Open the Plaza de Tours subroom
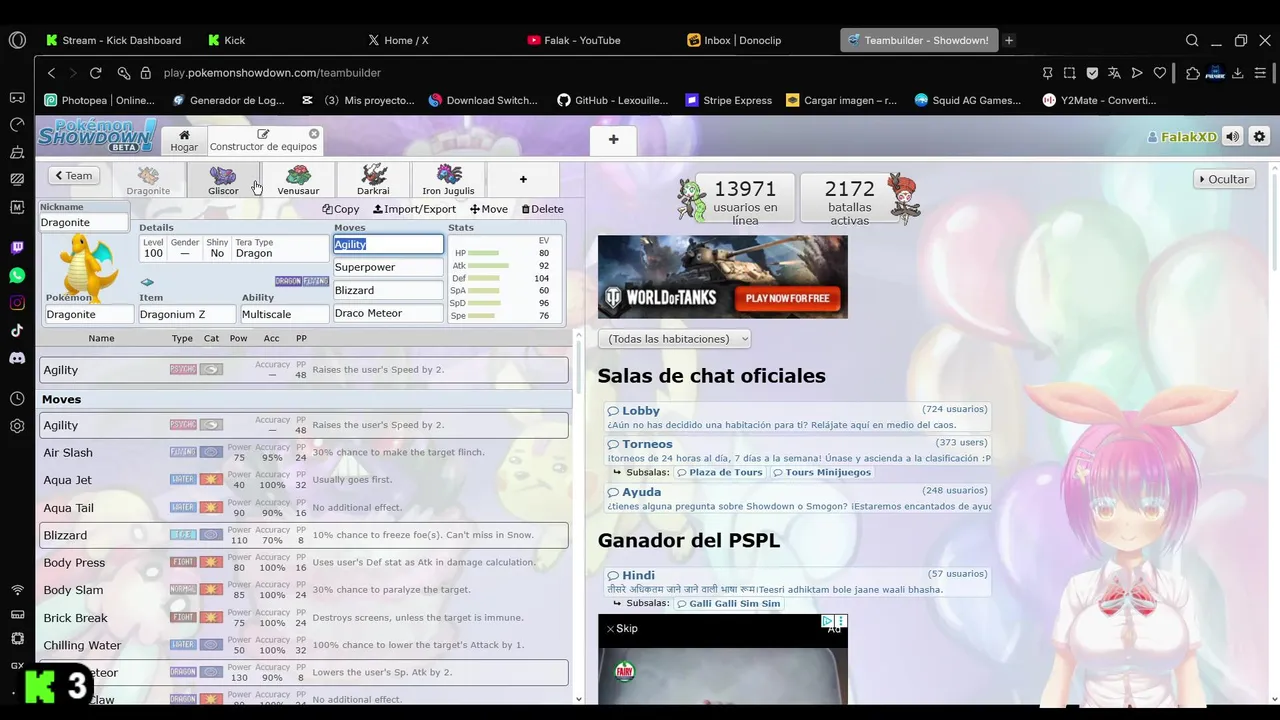Image resolution: width=1280 pixels, height=720 pixels. 719,472
